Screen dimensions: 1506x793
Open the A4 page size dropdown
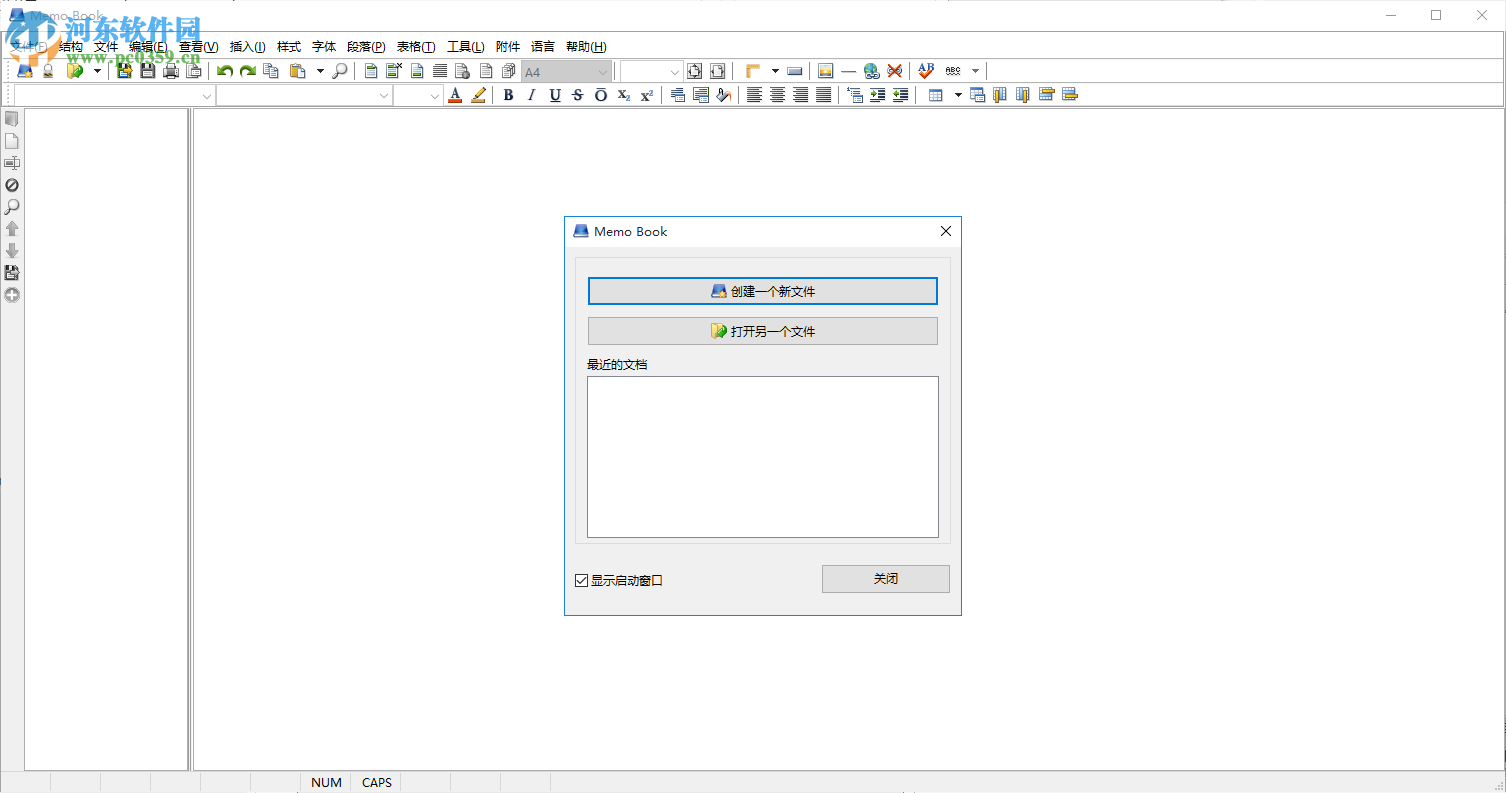tap(603, 72)
